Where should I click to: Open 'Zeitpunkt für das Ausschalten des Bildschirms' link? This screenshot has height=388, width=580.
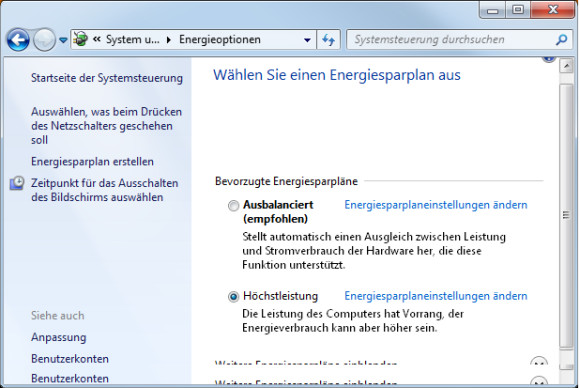[105, 190]
